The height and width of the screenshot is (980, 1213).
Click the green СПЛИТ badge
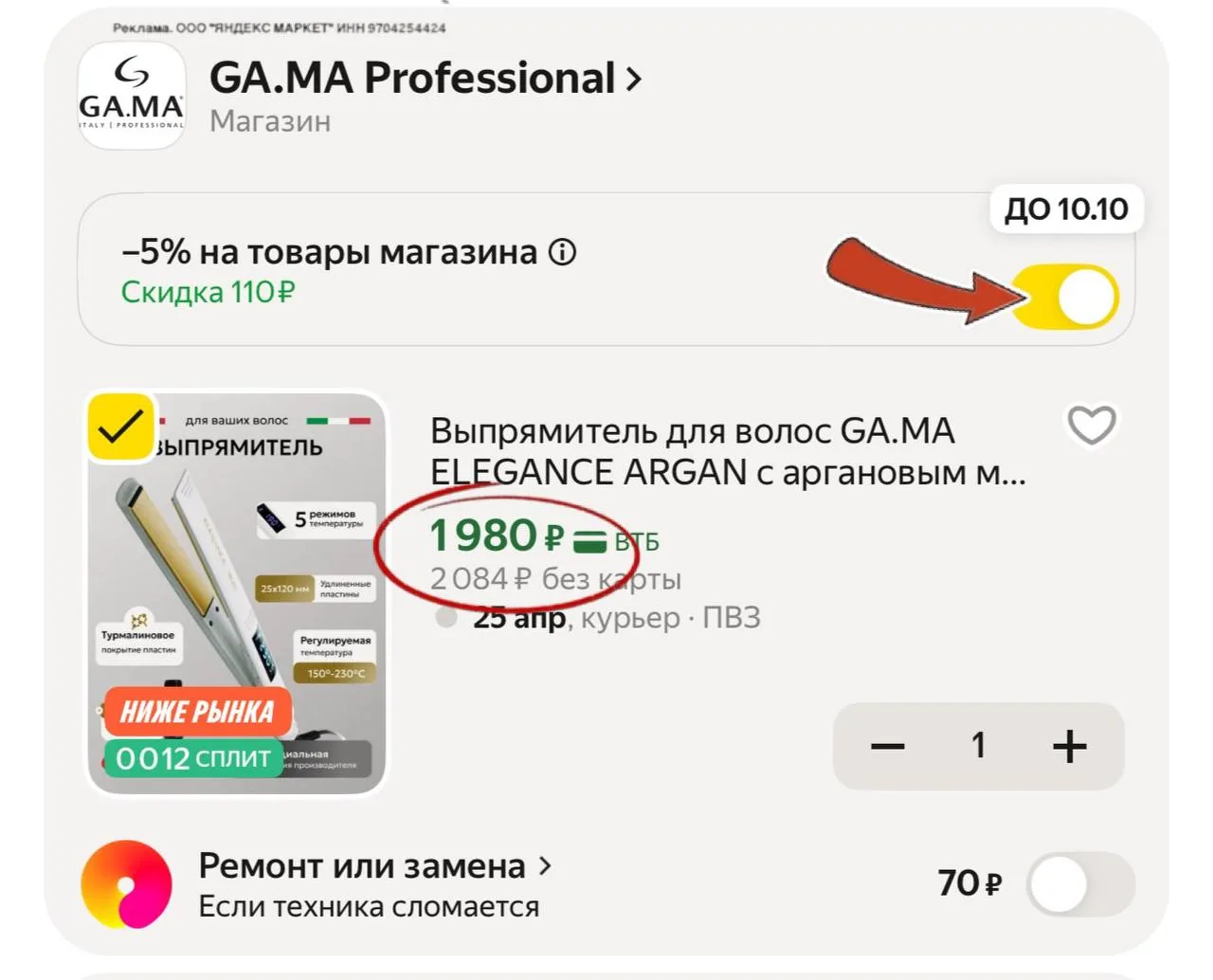coord(193,758)
